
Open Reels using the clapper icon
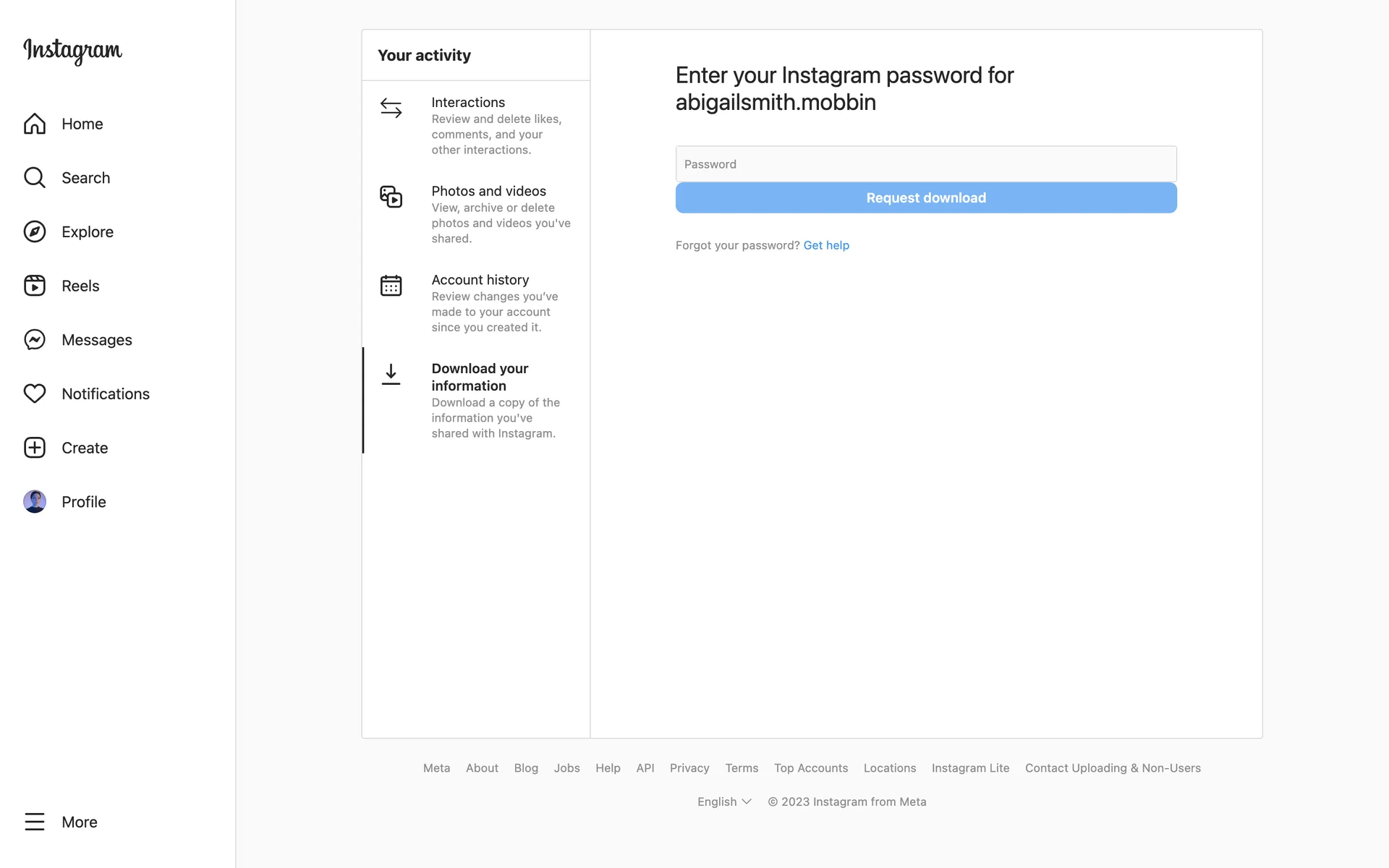click(35, 286)
